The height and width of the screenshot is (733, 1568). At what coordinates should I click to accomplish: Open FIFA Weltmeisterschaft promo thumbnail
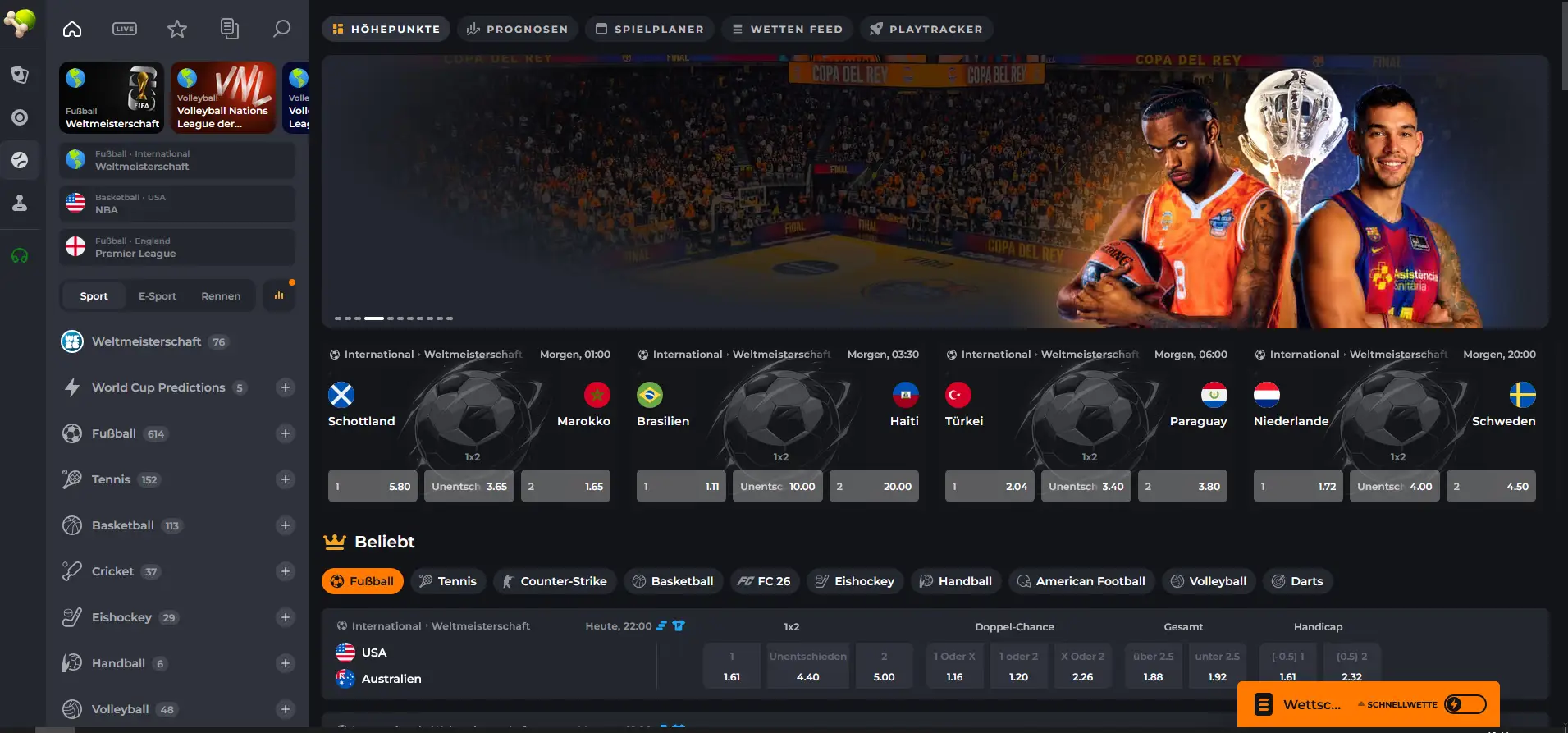coord(112,98)
